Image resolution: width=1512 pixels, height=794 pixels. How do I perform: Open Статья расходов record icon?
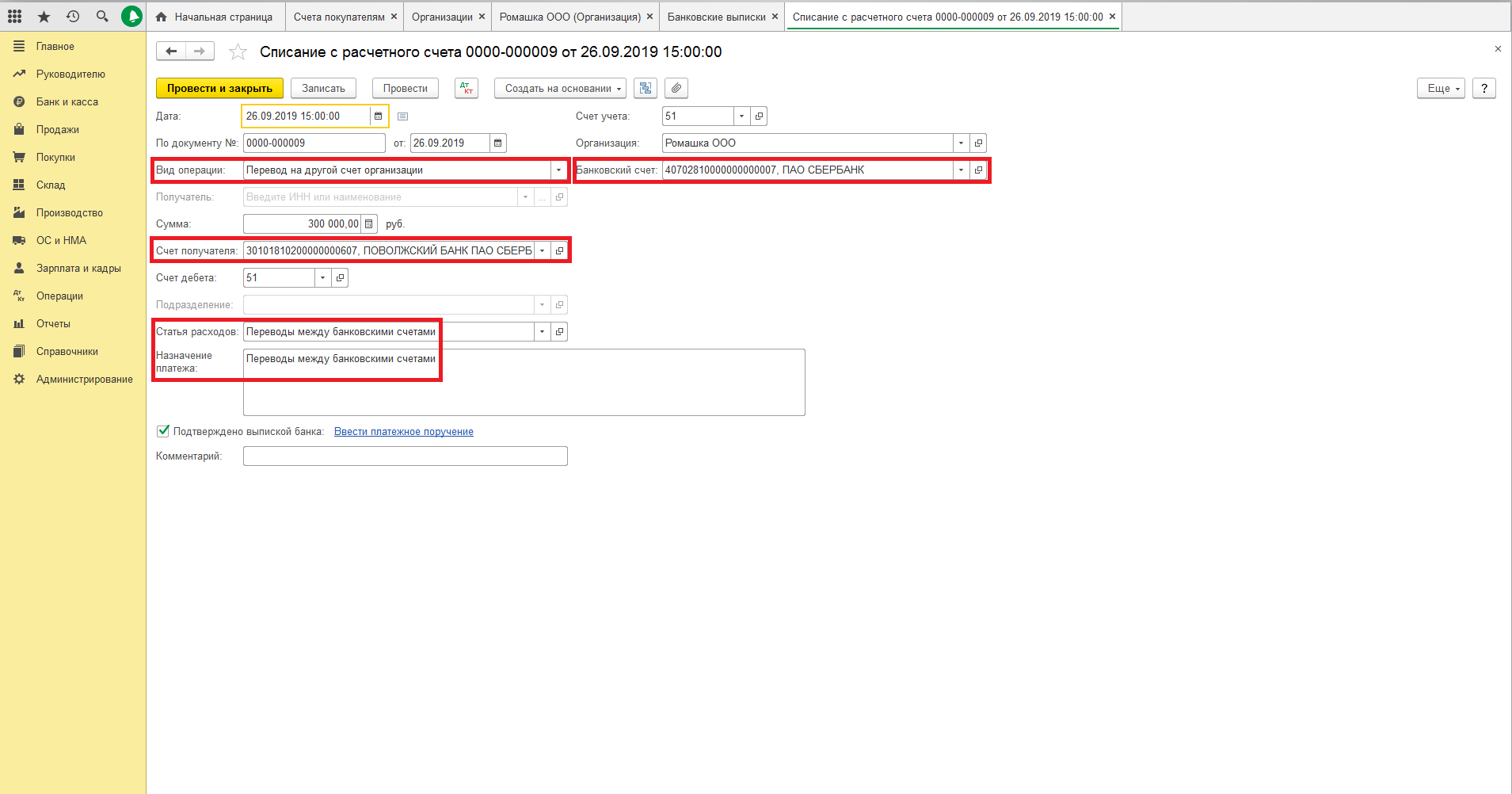click(559, 331)
